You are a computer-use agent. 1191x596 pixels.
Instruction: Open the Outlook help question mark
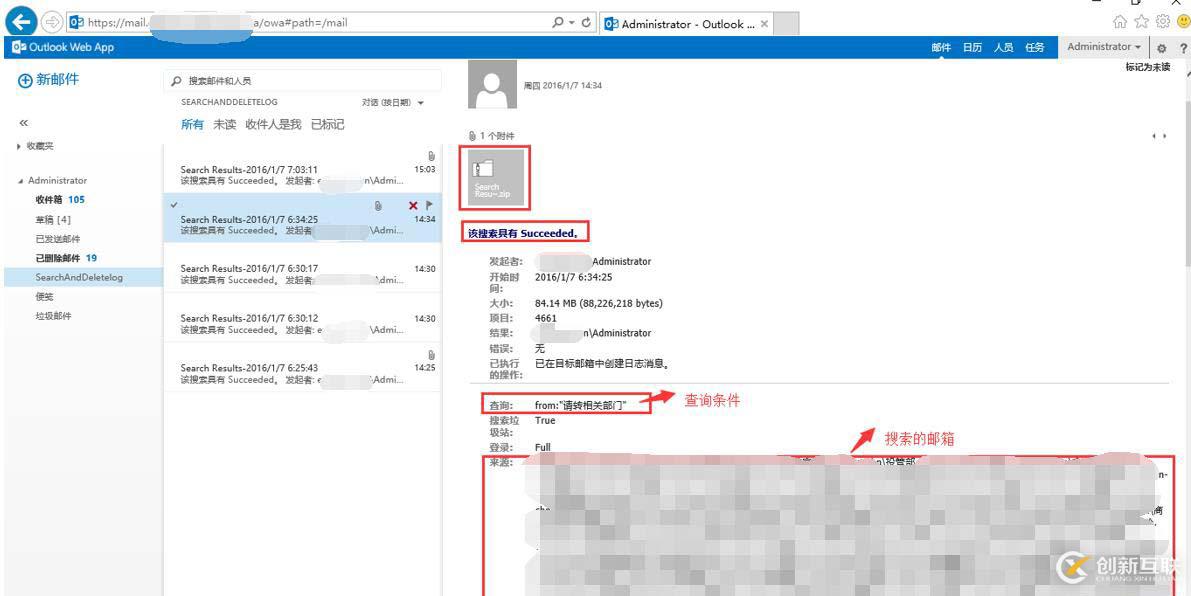click(x=1183, y=48)
